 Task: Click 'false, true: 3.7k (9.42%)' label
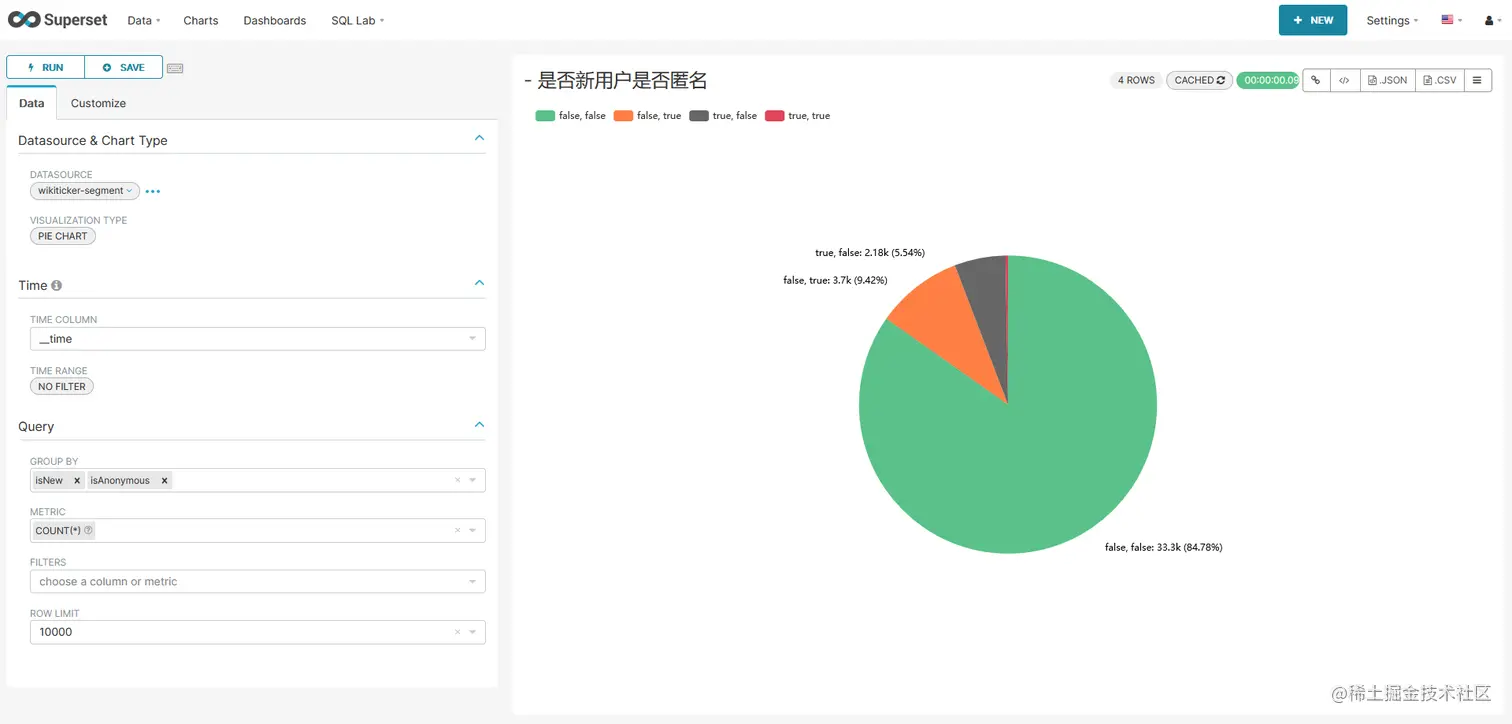[x=835, y=281]
